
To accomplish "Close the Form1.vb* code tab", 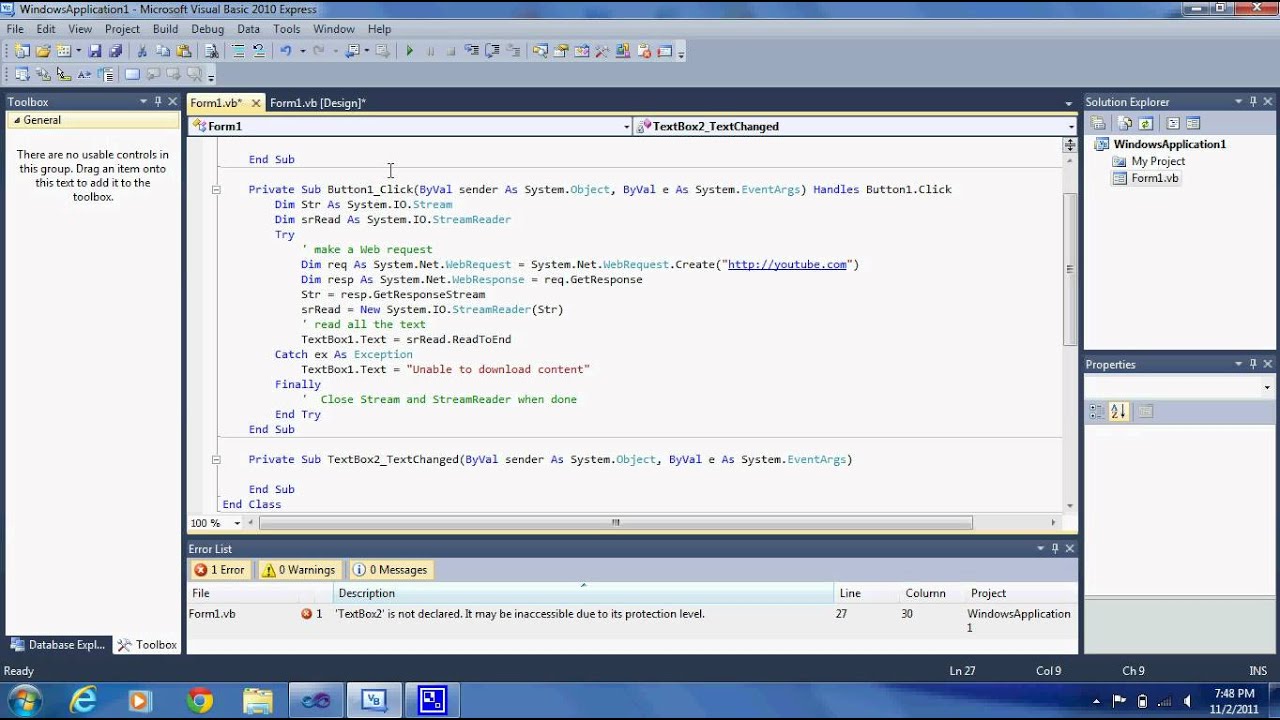I will (256, 103).
